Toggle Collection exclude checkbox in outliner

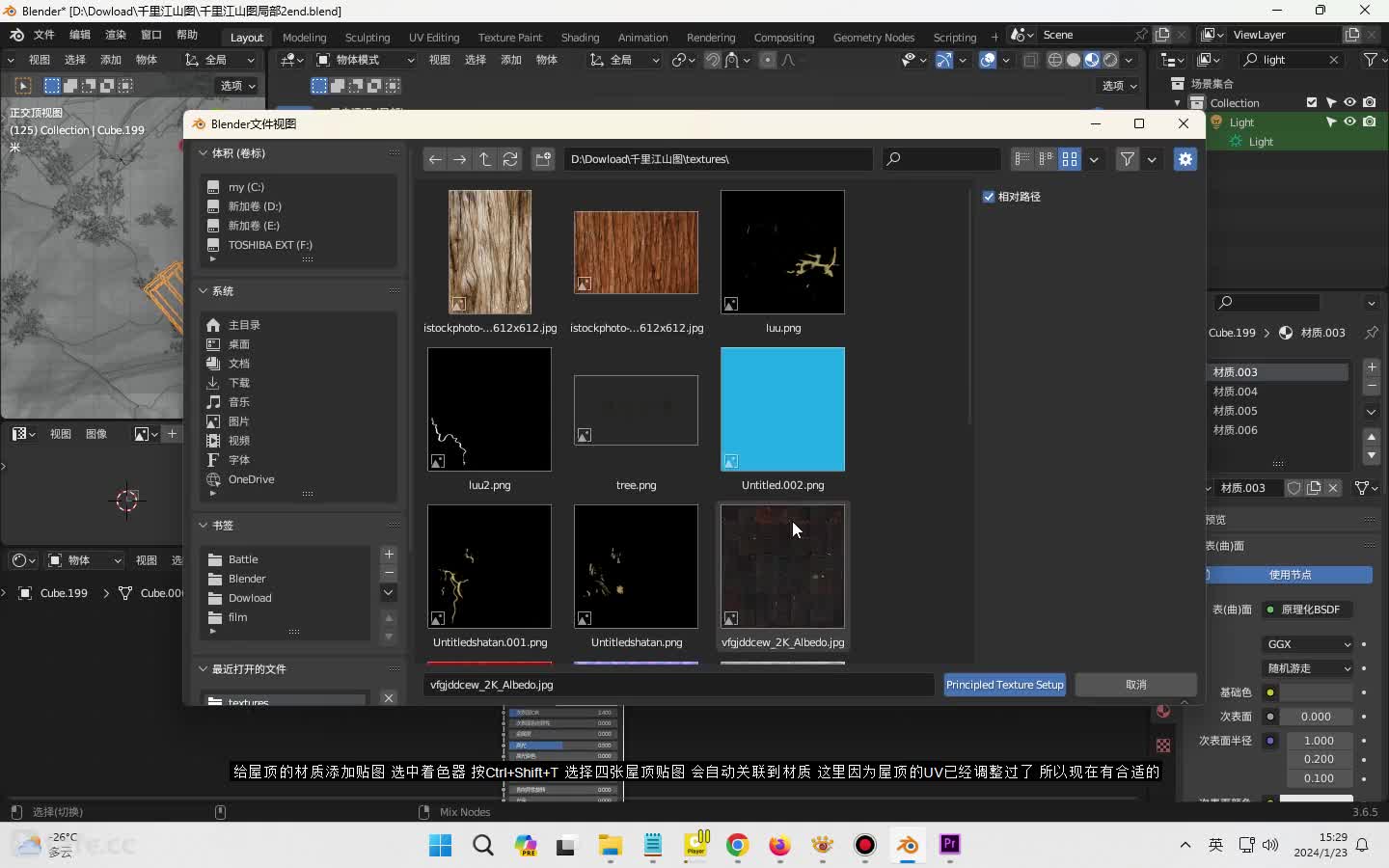click(1312, 102)
